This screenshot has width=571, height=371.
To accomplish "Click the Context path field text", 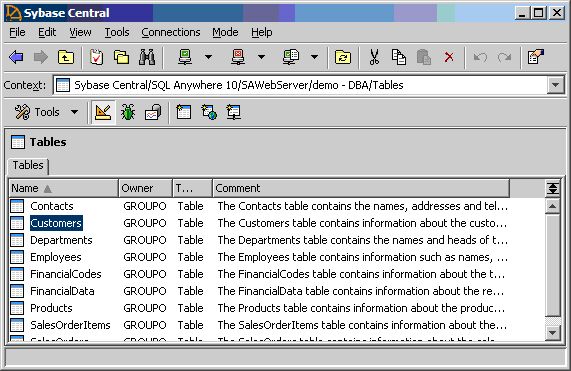I will tap(239, 85).
